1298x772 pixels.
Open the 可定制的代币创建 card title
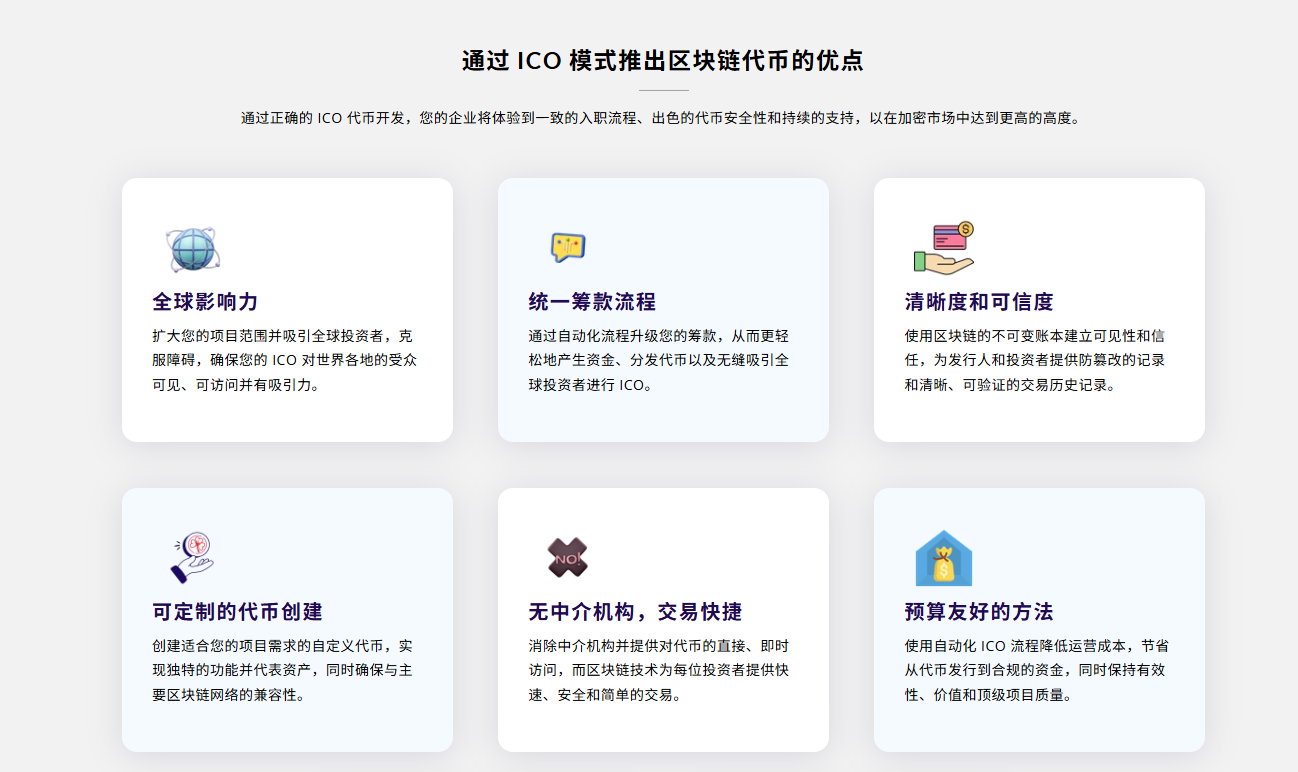(x=238, y=612)
